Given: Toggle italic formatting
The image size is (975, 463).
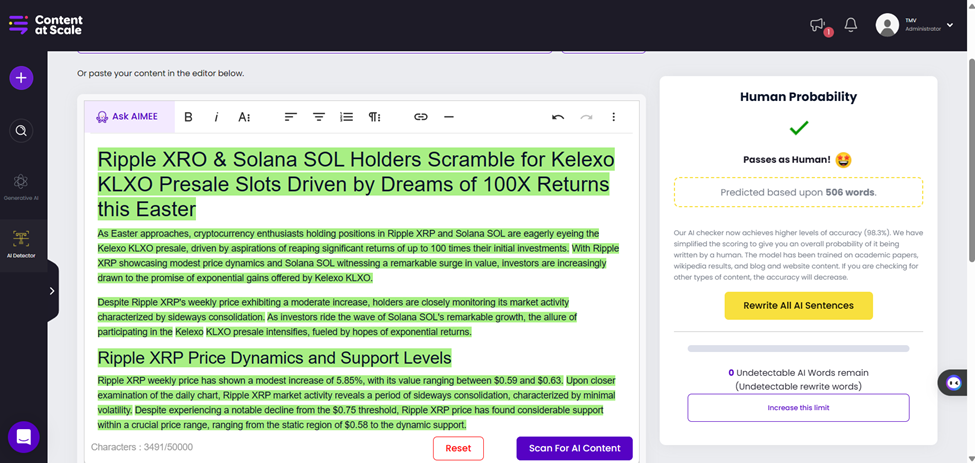Looking at the screenshot, I should tap(216, 117).
